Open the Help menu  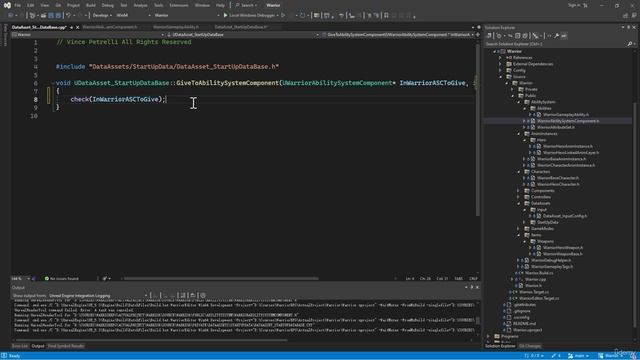pyautogui.click(x=220, y=5)
